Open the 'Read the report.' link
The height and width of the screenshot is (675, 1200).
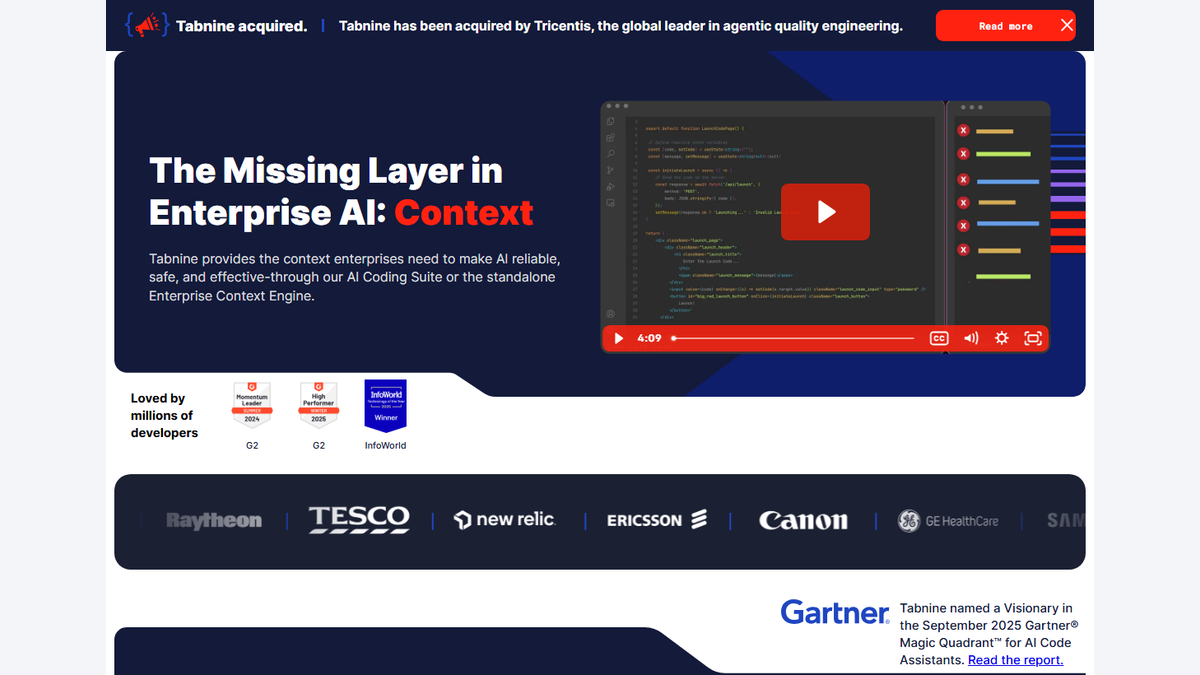coord(1015,660)
